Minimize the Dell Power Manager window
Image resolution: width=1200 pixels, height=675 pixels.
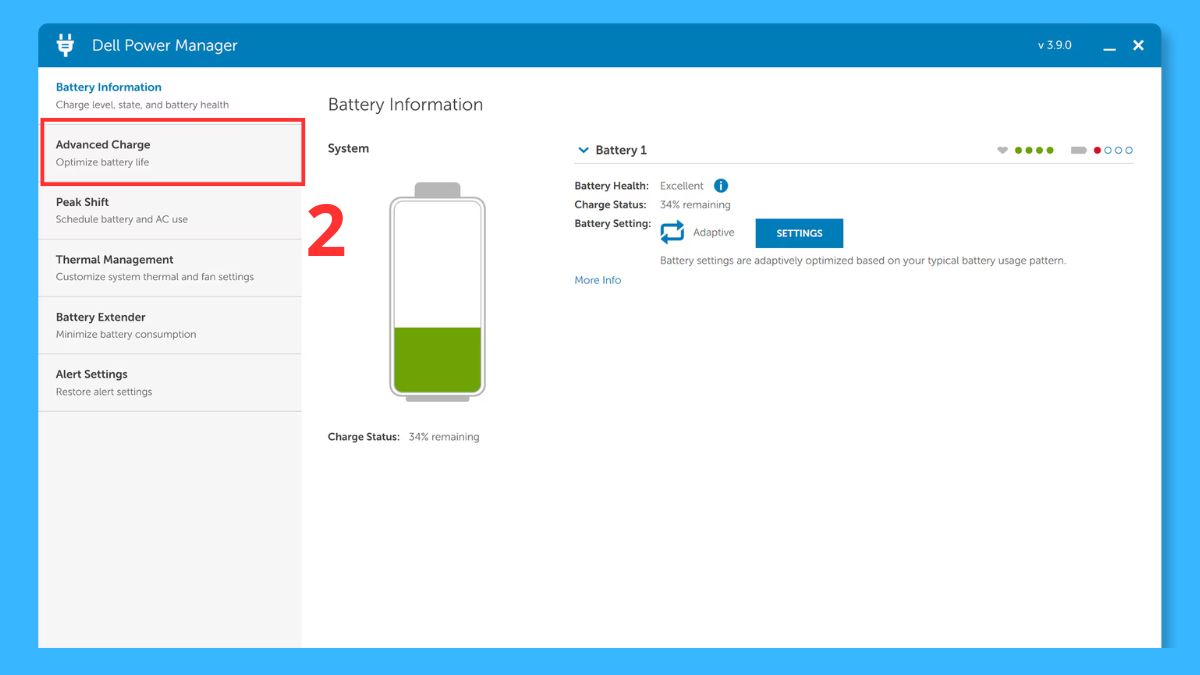coord(1109,46)
